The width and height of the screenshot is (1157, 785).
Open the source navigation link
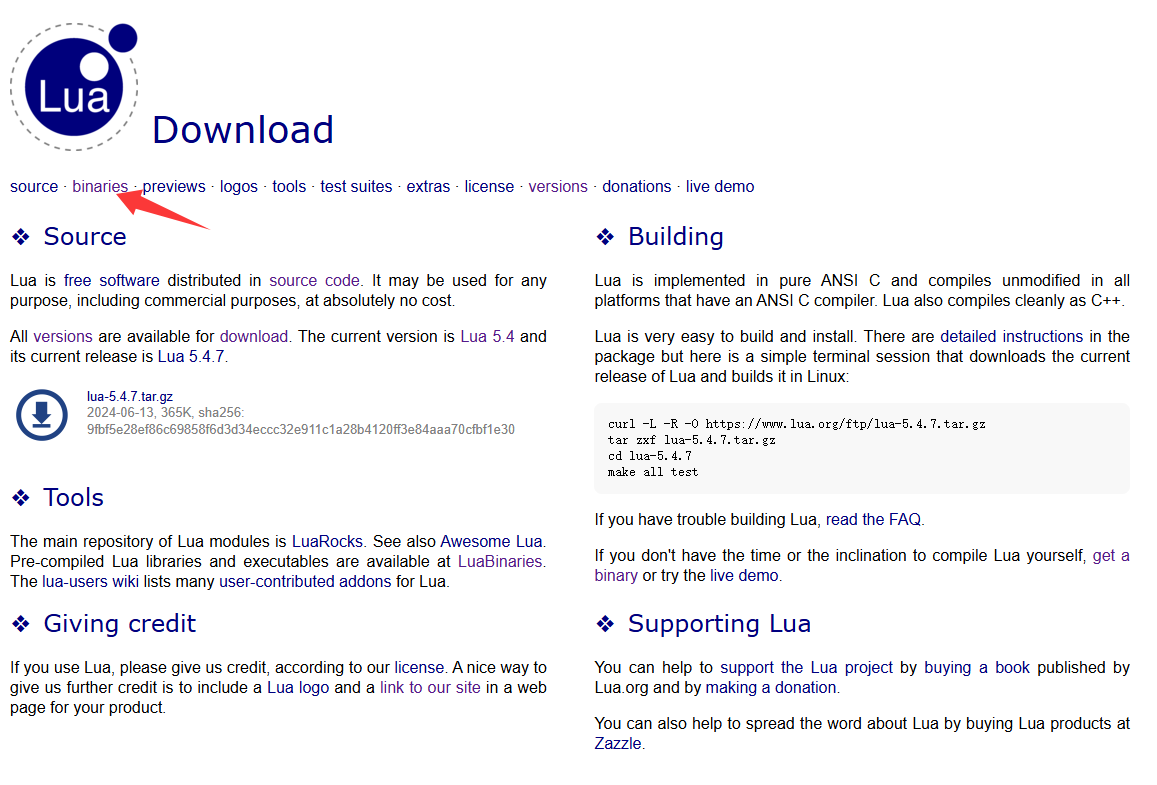(x=34, y=187)
